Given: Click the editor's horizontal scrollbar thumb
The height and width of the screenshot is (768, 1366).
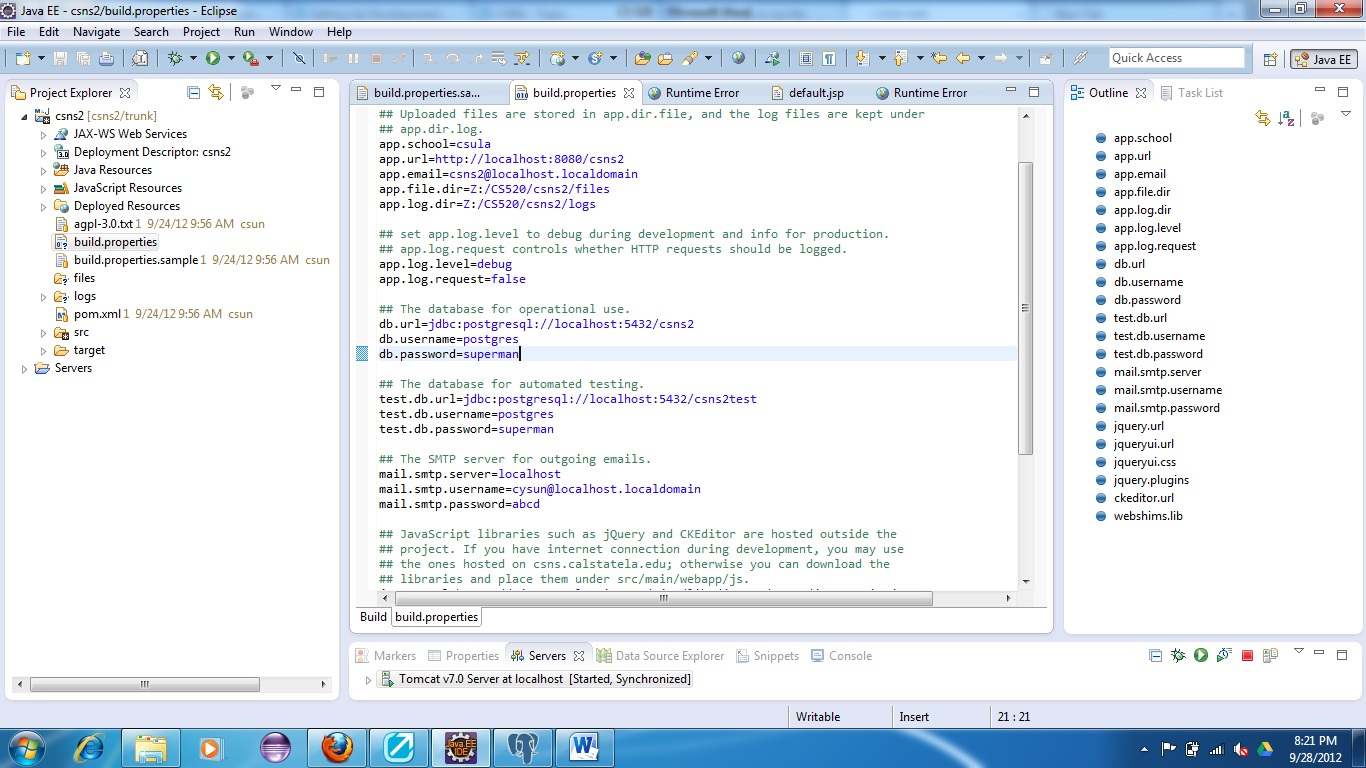Looking at the screenshot, I should [x=663, y=599].
